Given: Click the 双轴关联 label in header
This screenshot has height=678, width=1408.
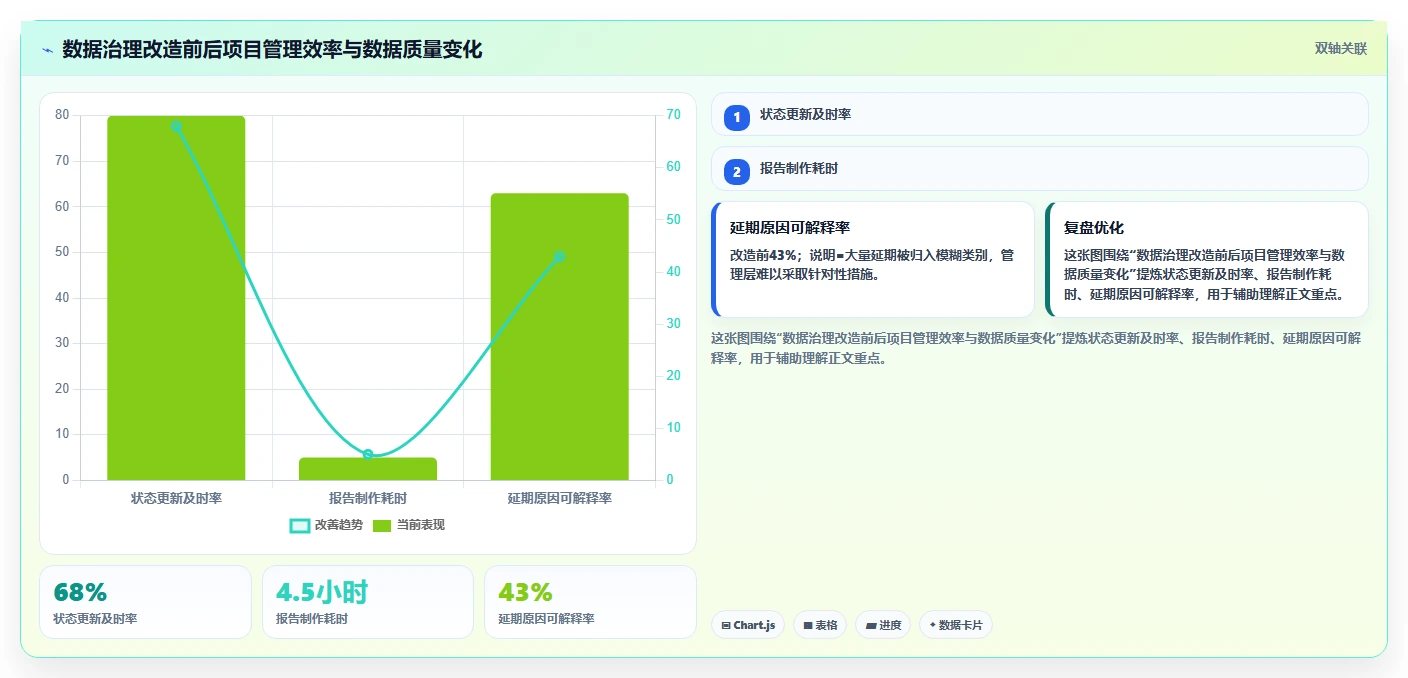Looking at the screenshot, I should tap(1340, 48).
